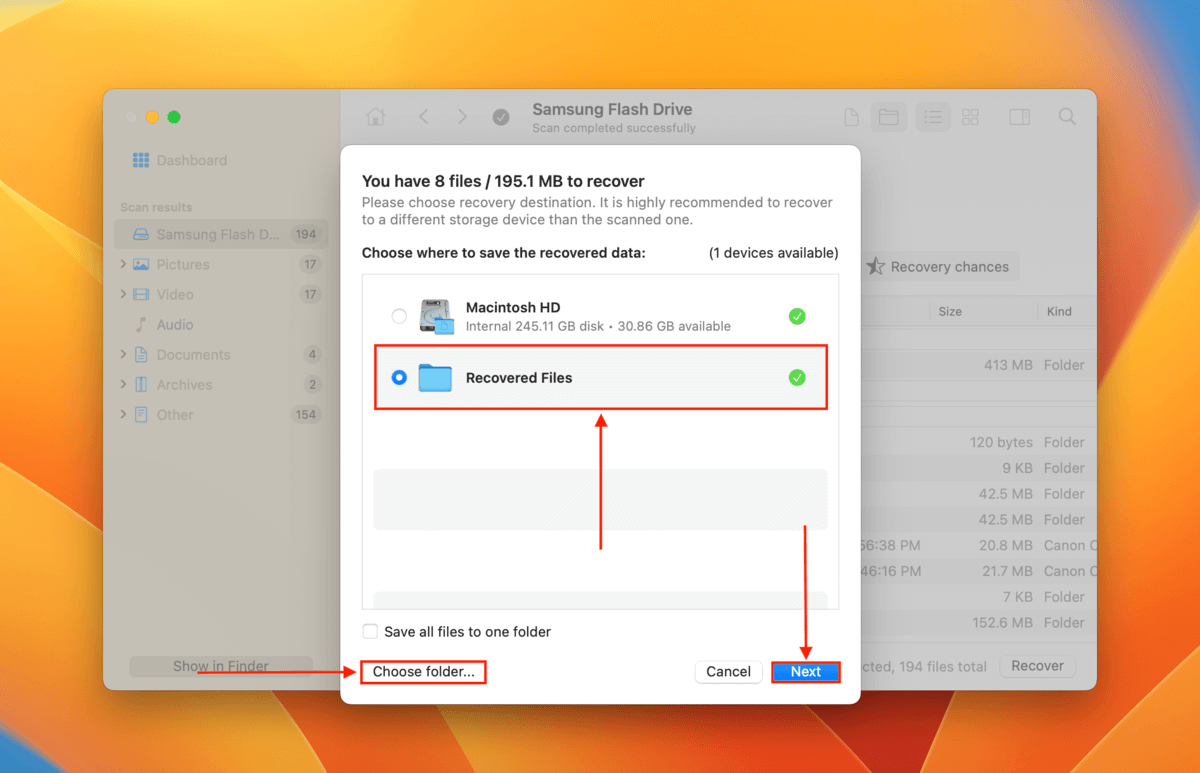Click the Home icon in toolbar
Viewport: 1200px width, 773px height.
[x=376, y=117]
